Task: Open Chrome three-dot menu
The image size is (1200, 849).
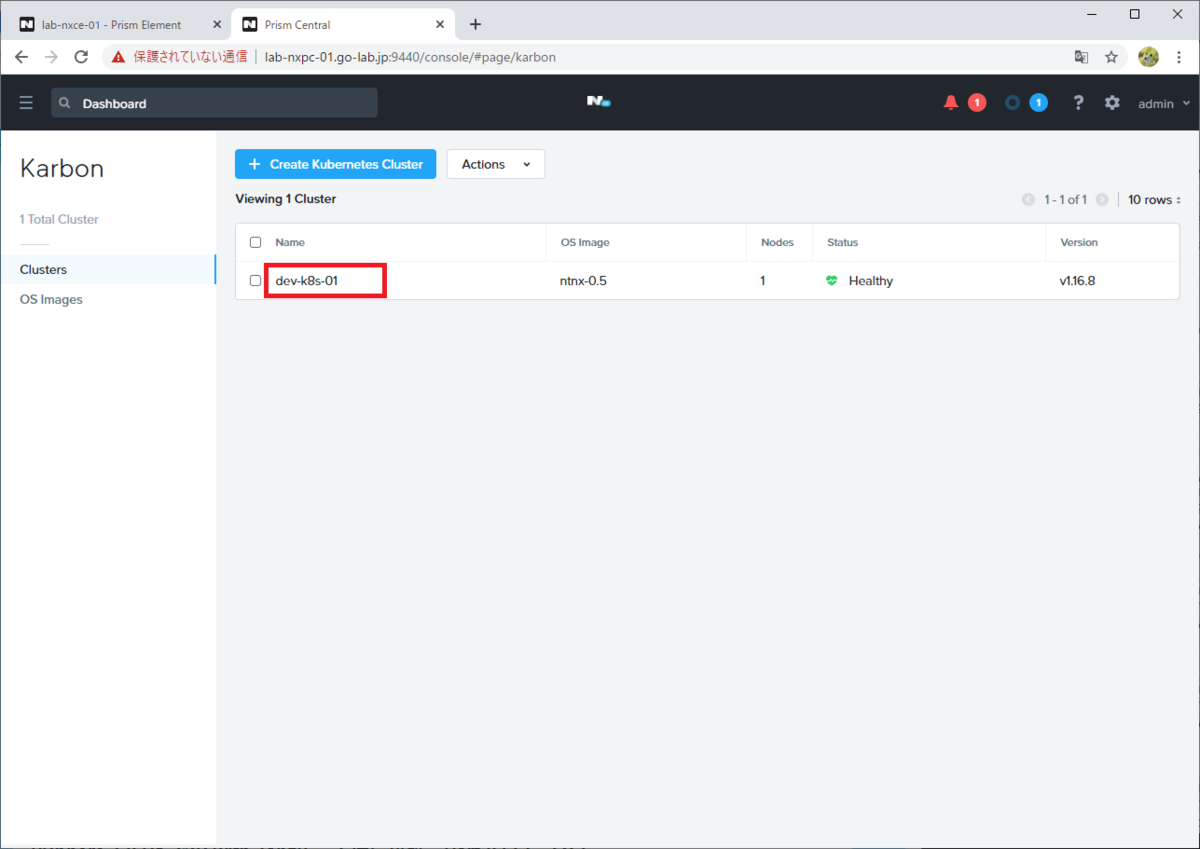Action: point(1180,57)
